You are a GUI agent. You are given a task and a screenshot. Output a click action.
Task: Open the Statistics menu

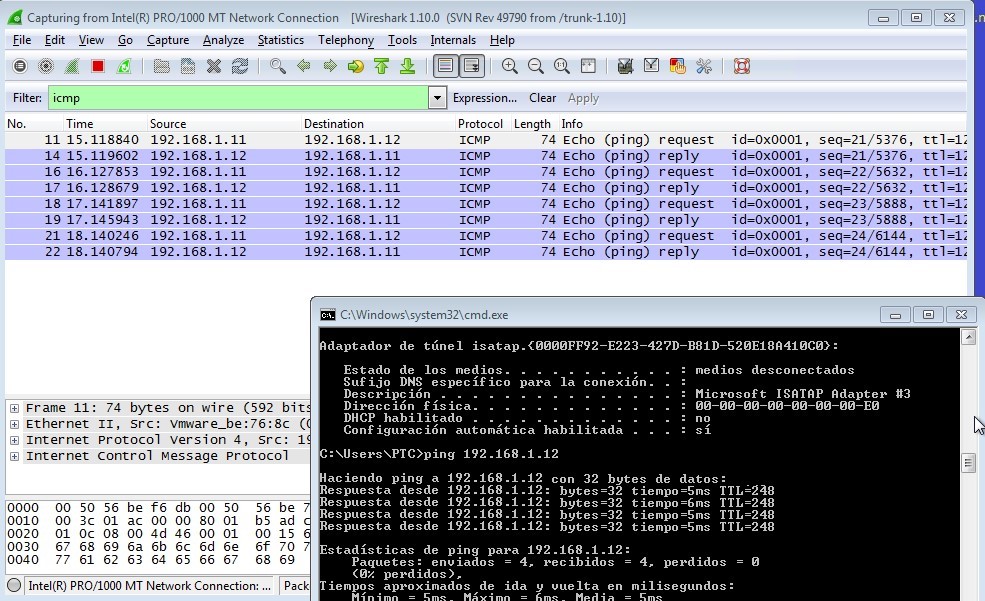(x=280, y=40)
